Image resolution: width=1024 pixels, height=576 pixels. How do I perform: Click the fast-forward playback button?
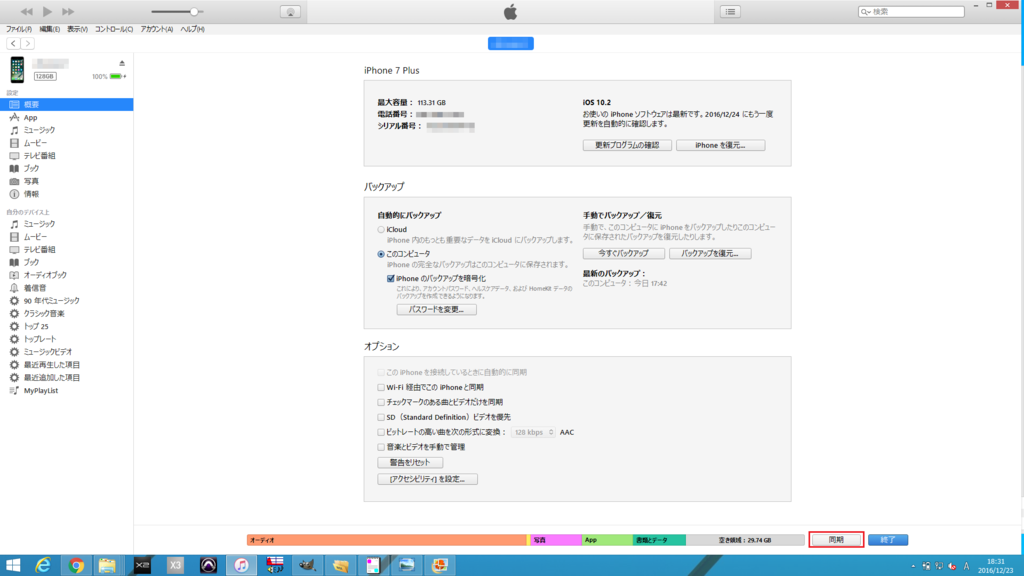pyautogui.click(x=68, y=12)
